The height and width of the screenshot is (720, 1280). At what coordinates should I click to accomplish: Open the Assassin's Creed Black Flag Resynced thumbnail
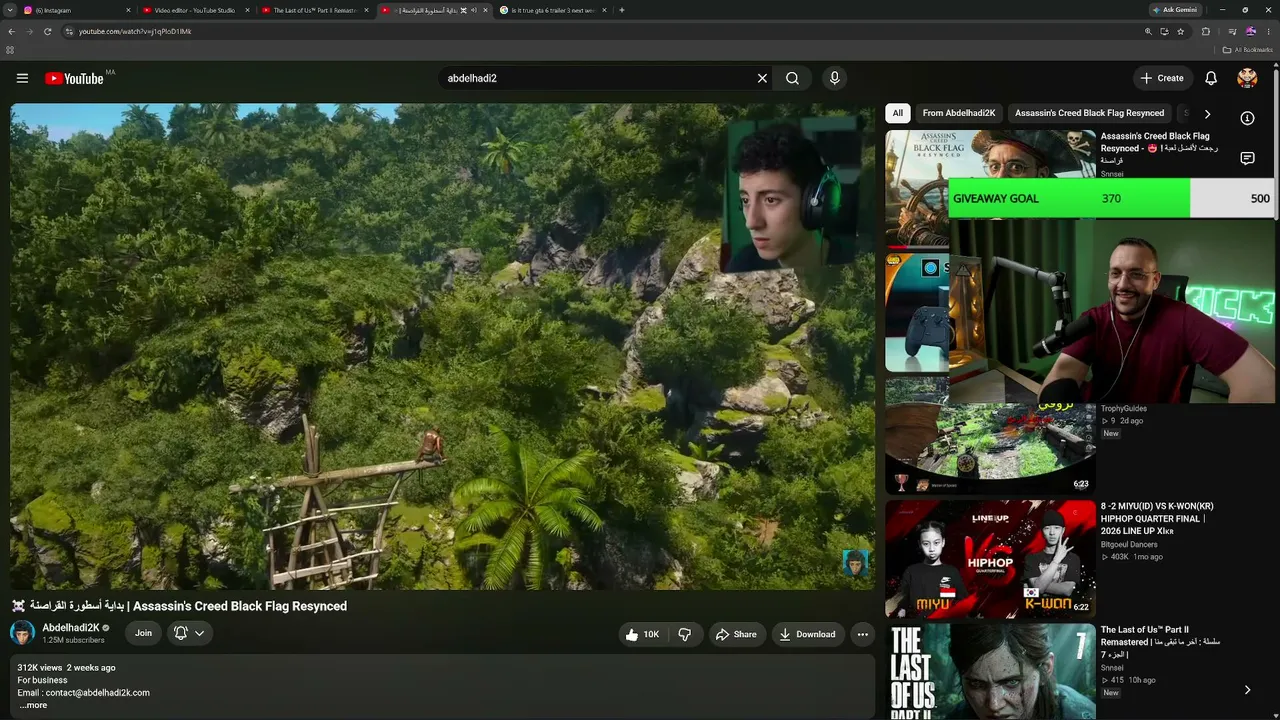tap(916, 188)
